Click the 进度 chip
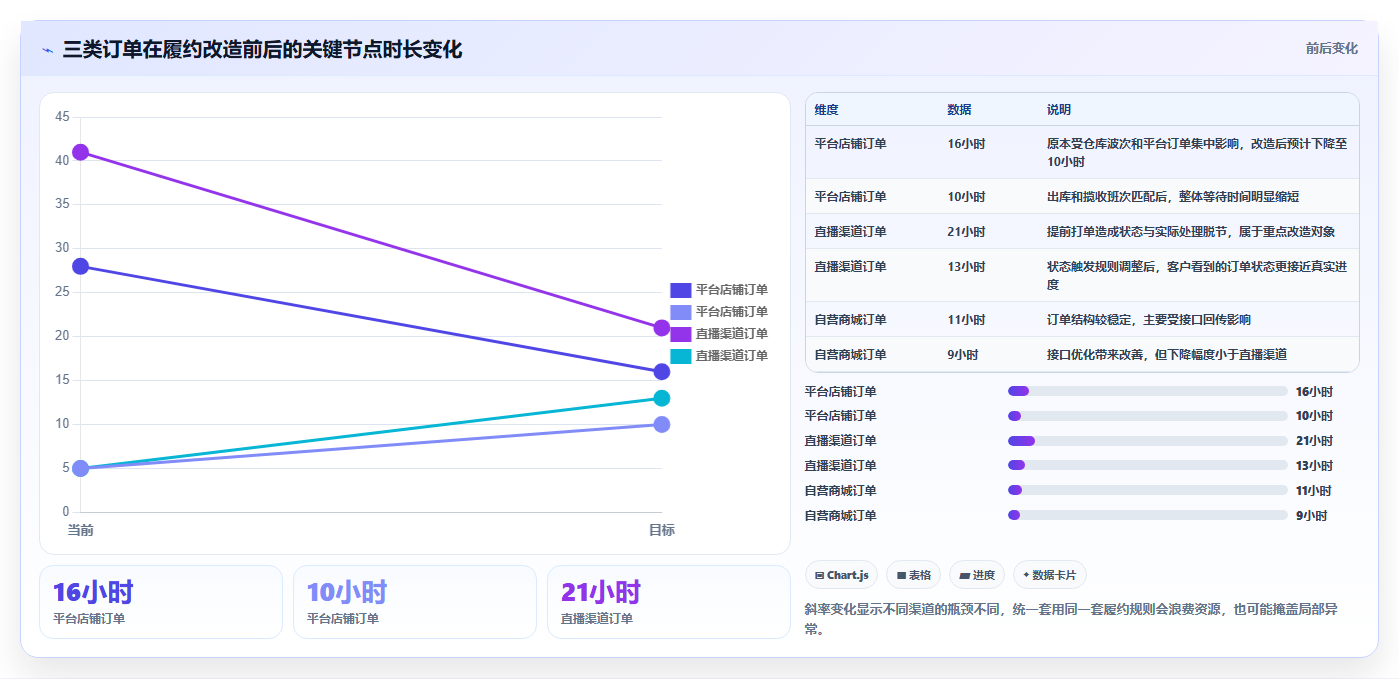 point(977,575)
